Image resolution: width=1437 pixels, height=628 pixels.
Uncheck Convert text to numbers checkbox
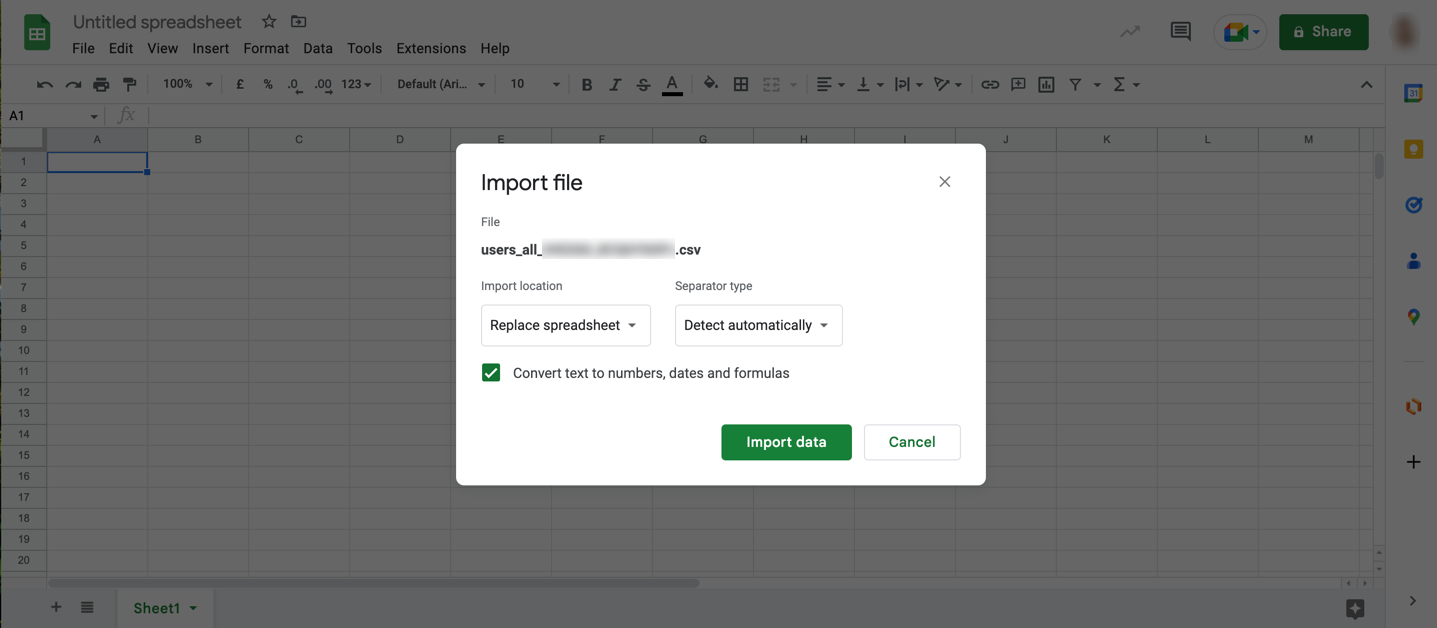(x=491, y=373)
